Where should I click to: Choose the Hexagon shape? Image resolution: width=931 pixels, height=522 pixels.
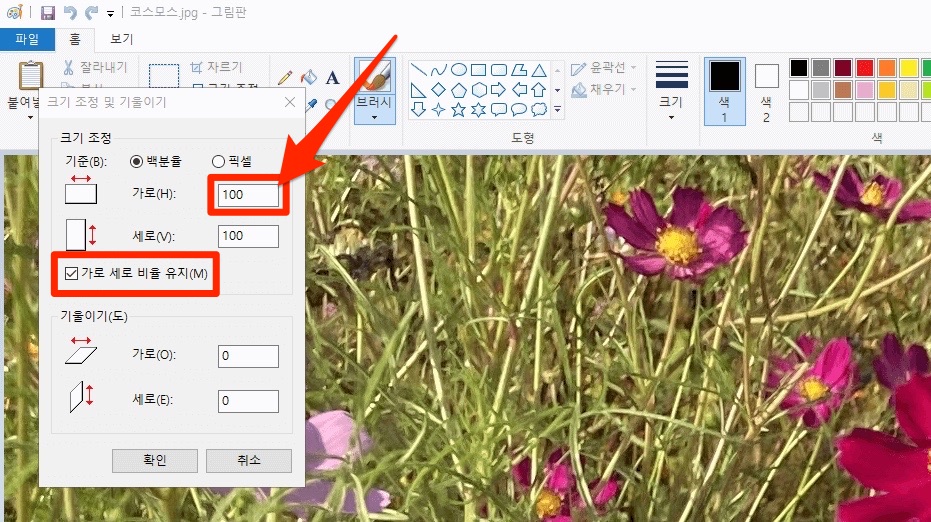tap(479, 90)
